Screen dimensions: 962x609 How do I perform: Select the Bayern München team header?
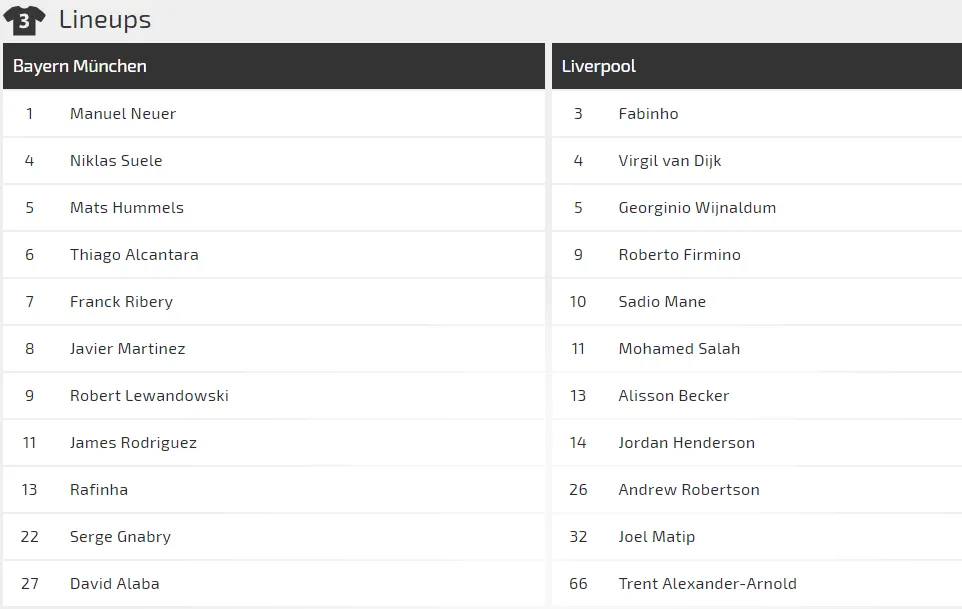pyautogui.click(x=80, y=66)
